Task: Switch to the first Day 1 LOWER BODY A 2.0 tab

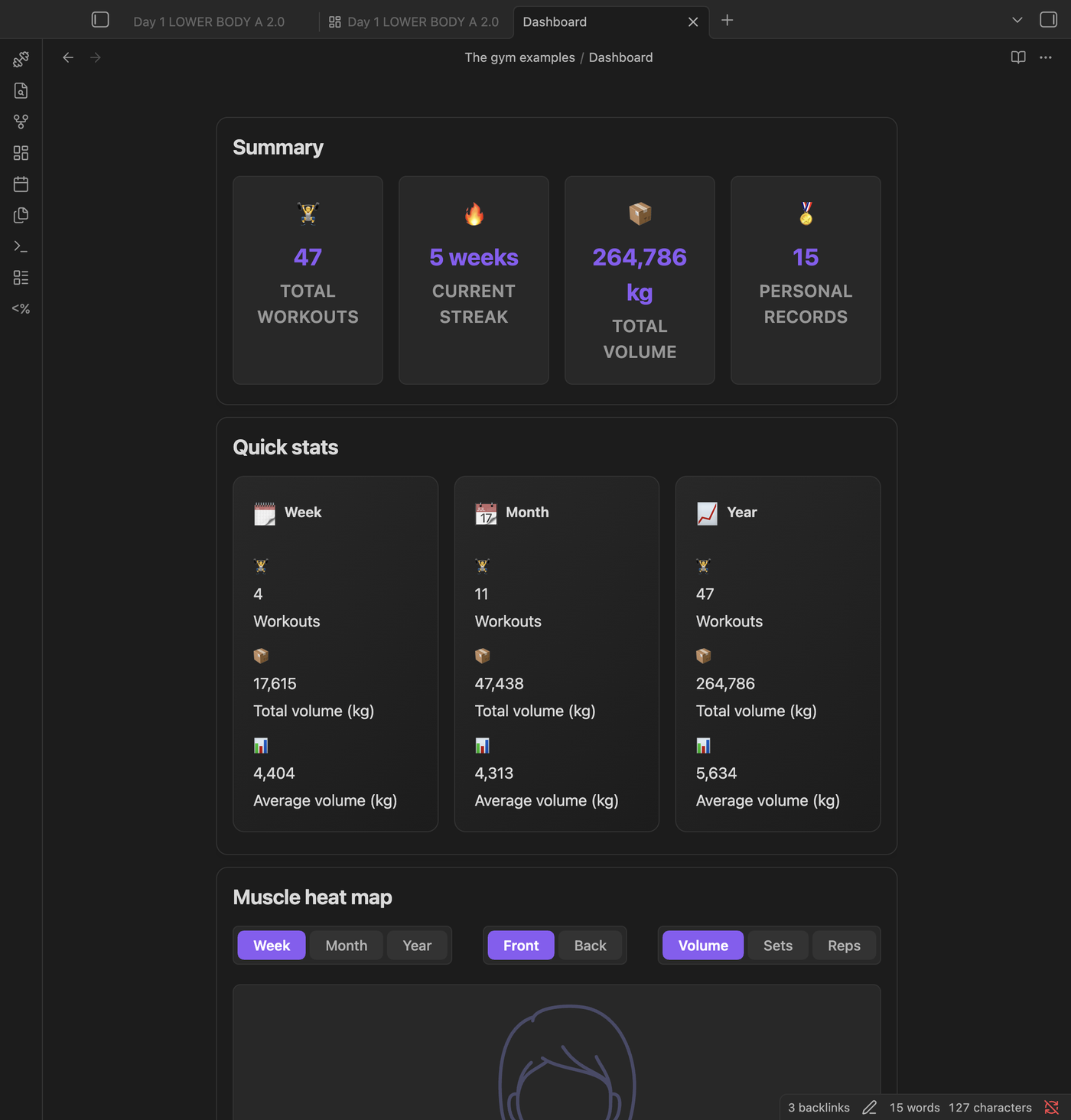Action: (209, 22)
